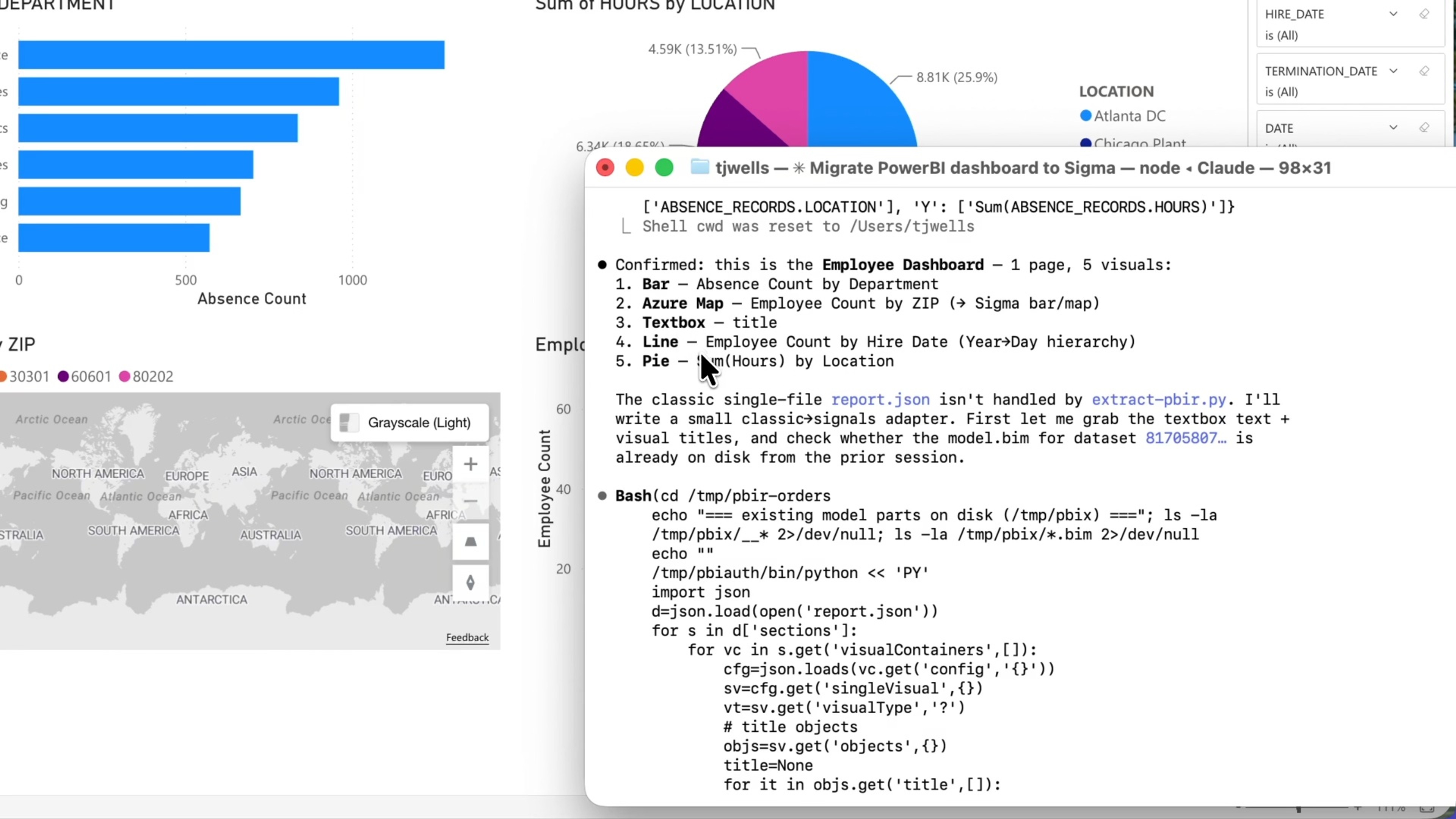Click the "Absence Count" axis title
1456x819 pixels.
(x=251, y=298)
